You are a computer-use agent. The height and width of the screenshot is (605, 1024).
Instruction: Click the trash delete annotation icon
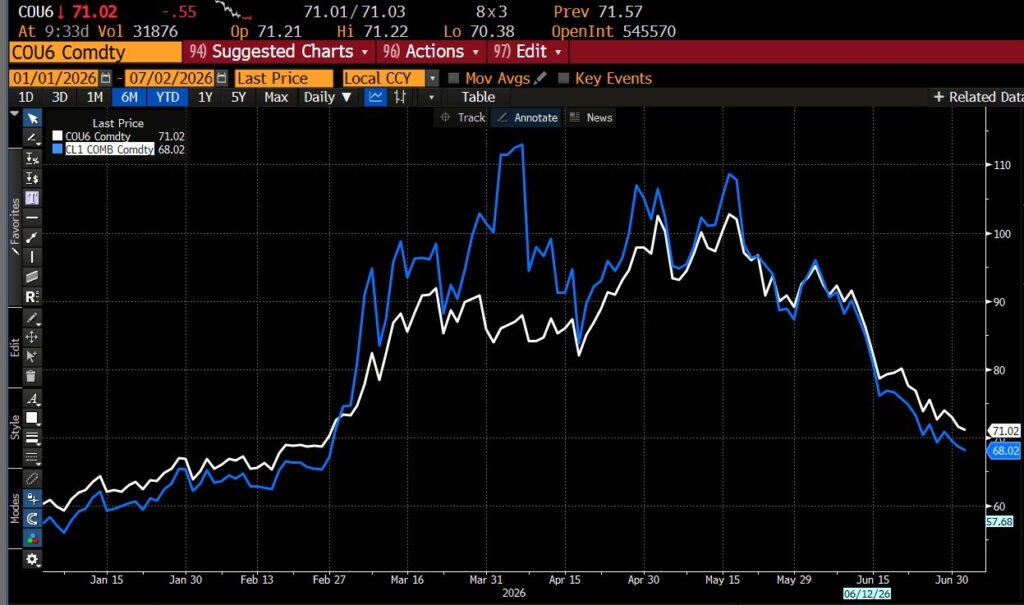31,376
